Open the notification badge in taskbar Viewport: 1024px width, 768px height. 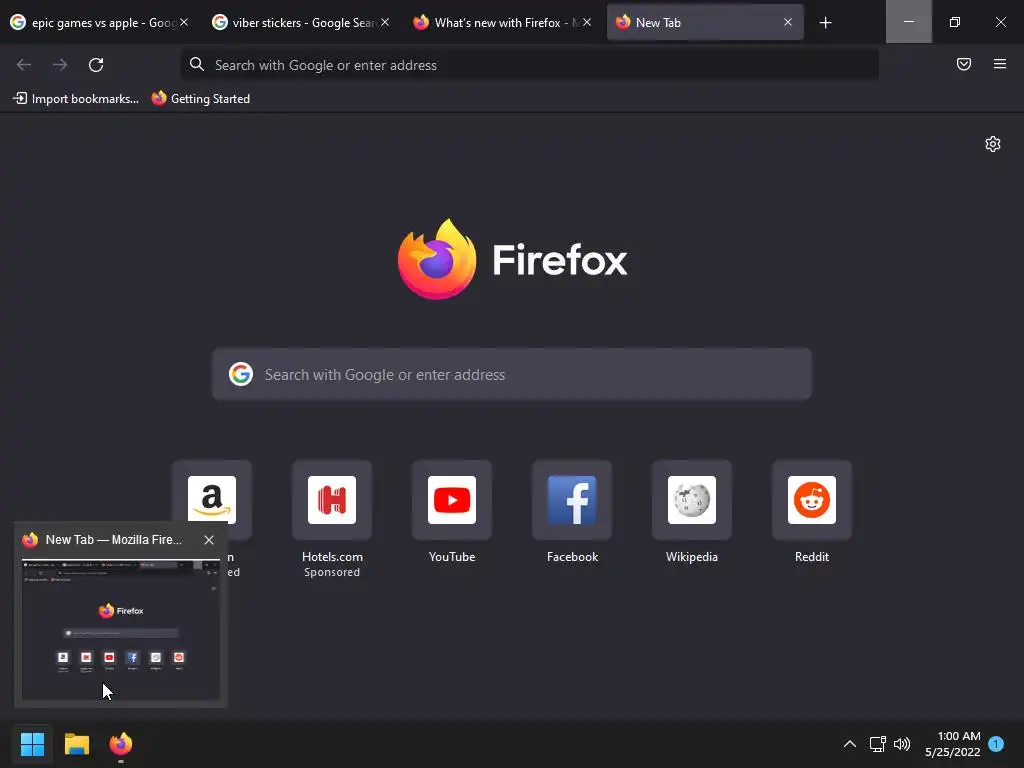(x=996, y=743)
